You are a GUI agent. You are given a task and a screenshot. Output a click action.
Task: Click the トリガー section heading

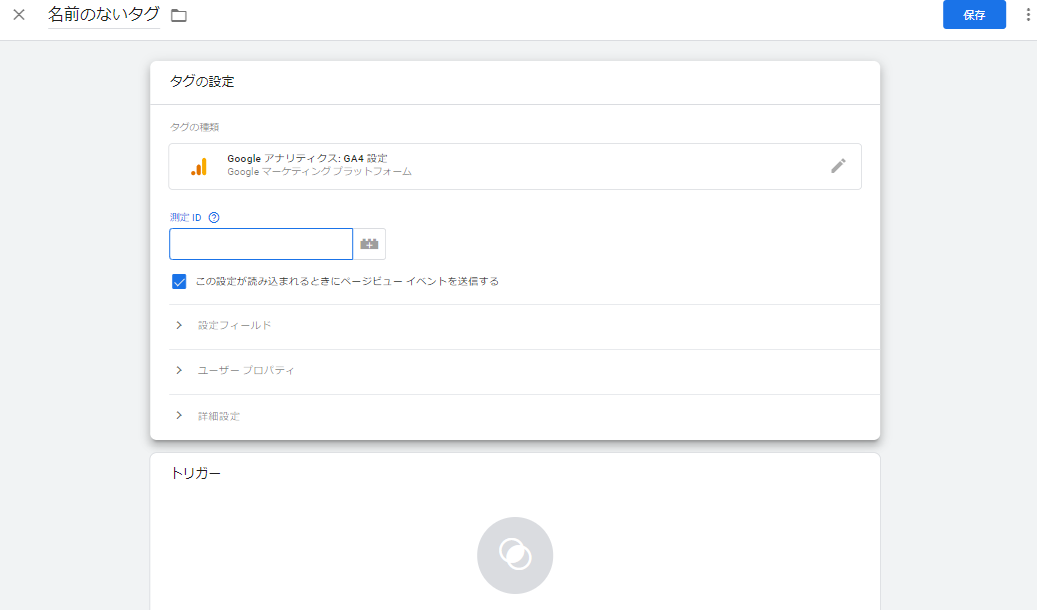(196, 473)
